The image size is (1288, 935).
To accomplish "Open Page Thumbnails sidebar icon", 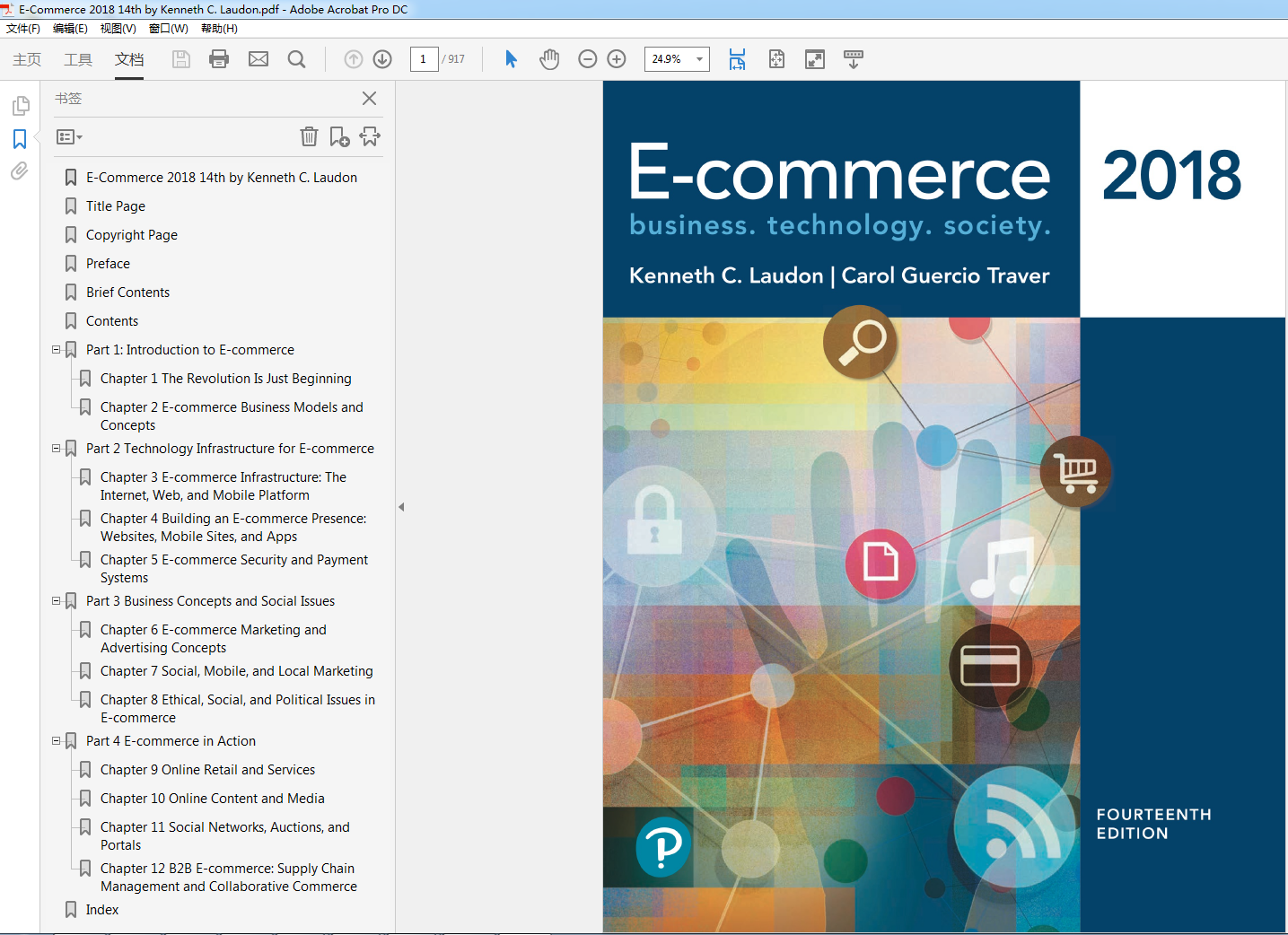I will click(21, 106).
